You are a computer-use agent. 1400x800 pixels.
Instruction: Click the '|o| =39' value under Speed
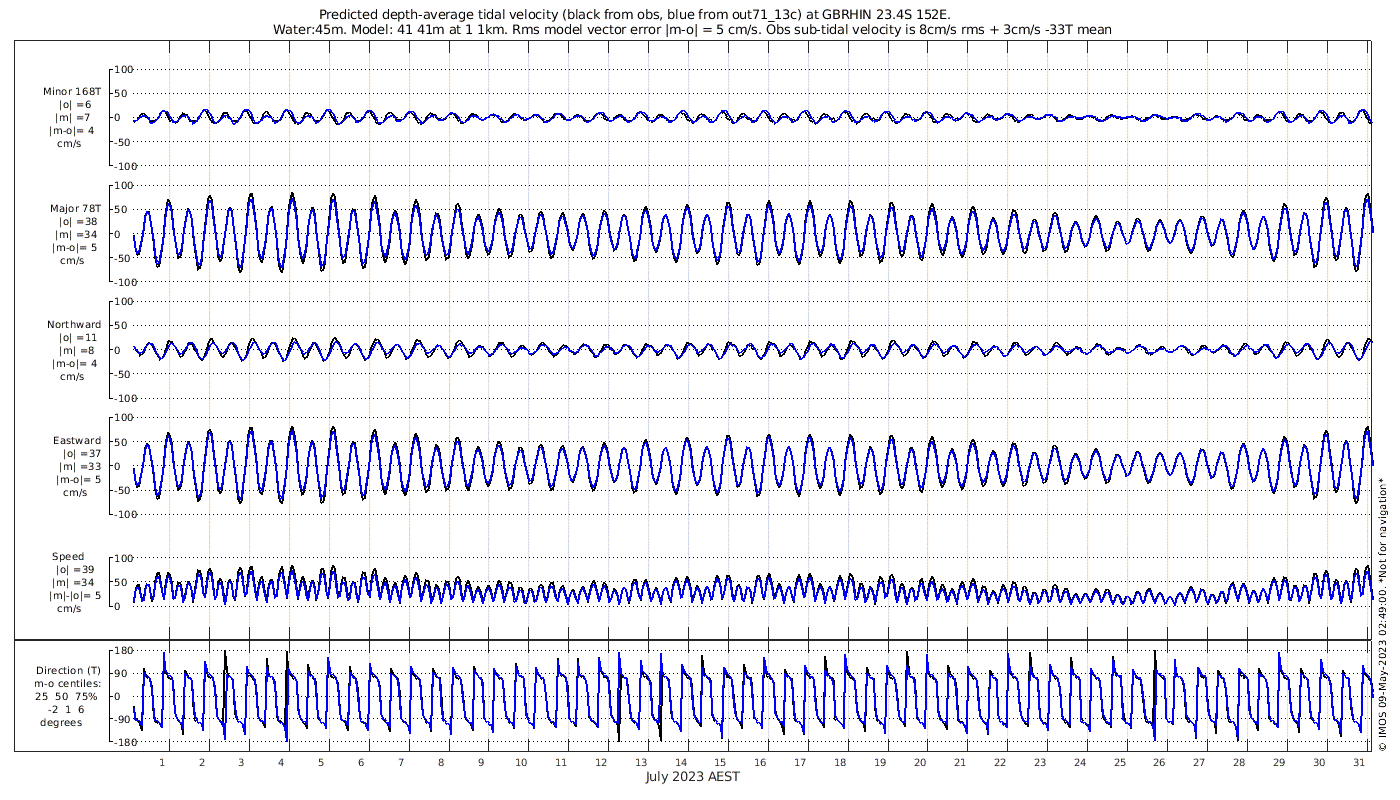[75, 570]
